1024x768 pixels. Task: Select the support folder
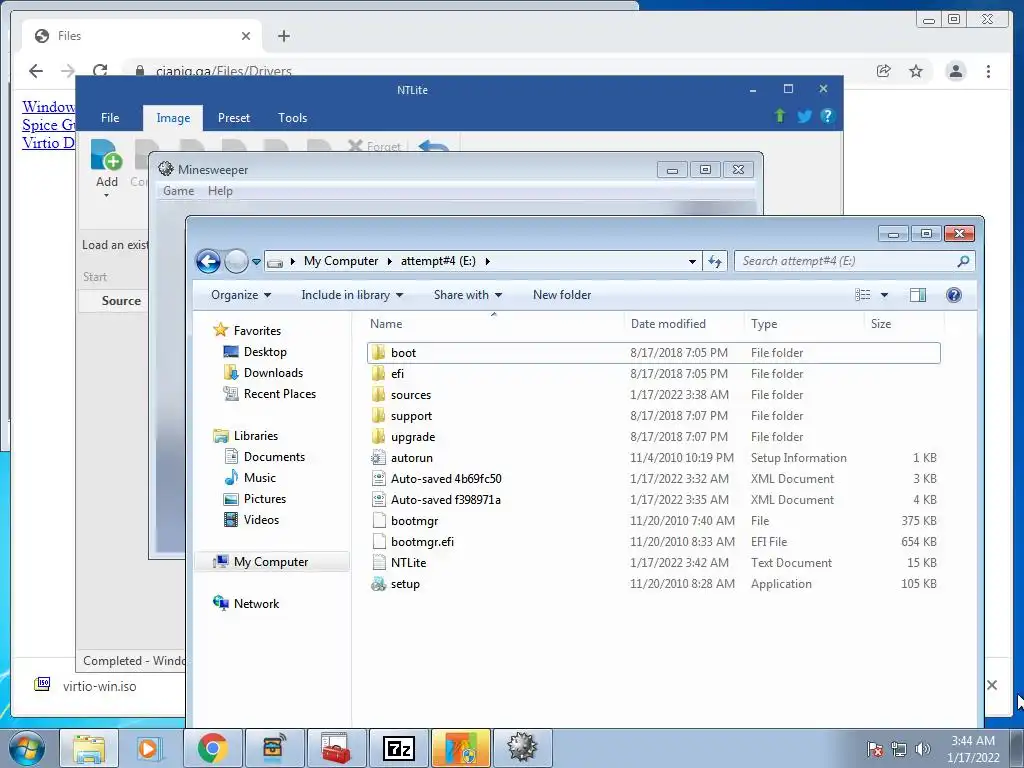653,415
